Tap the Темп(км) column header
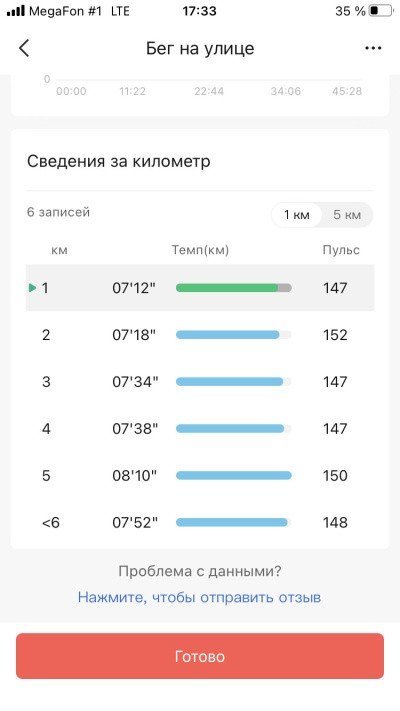The width and height of the screenshot is (400, 711). click(200, 250)
